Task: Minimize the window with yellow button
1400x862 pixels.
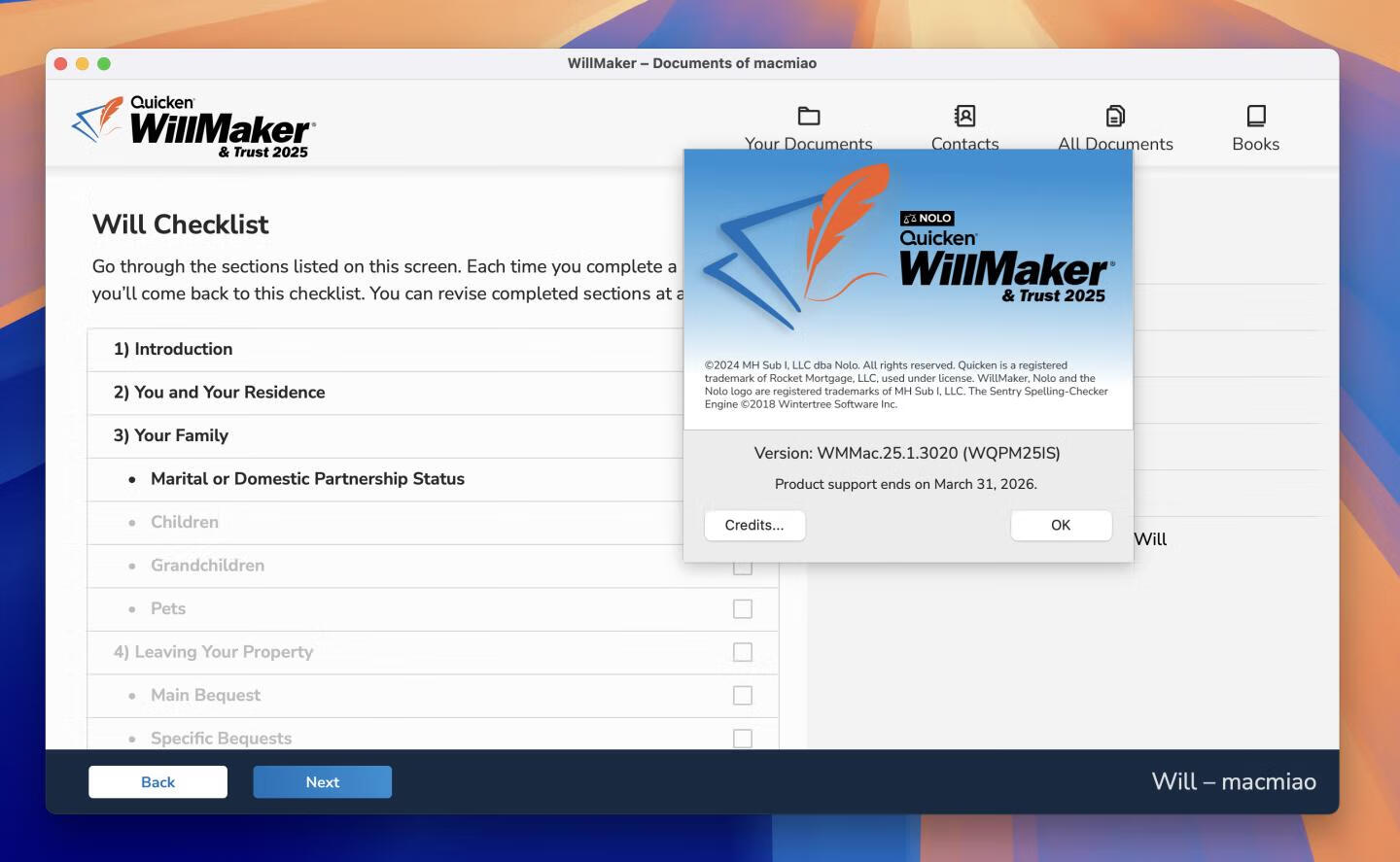Action: (82, 63)
